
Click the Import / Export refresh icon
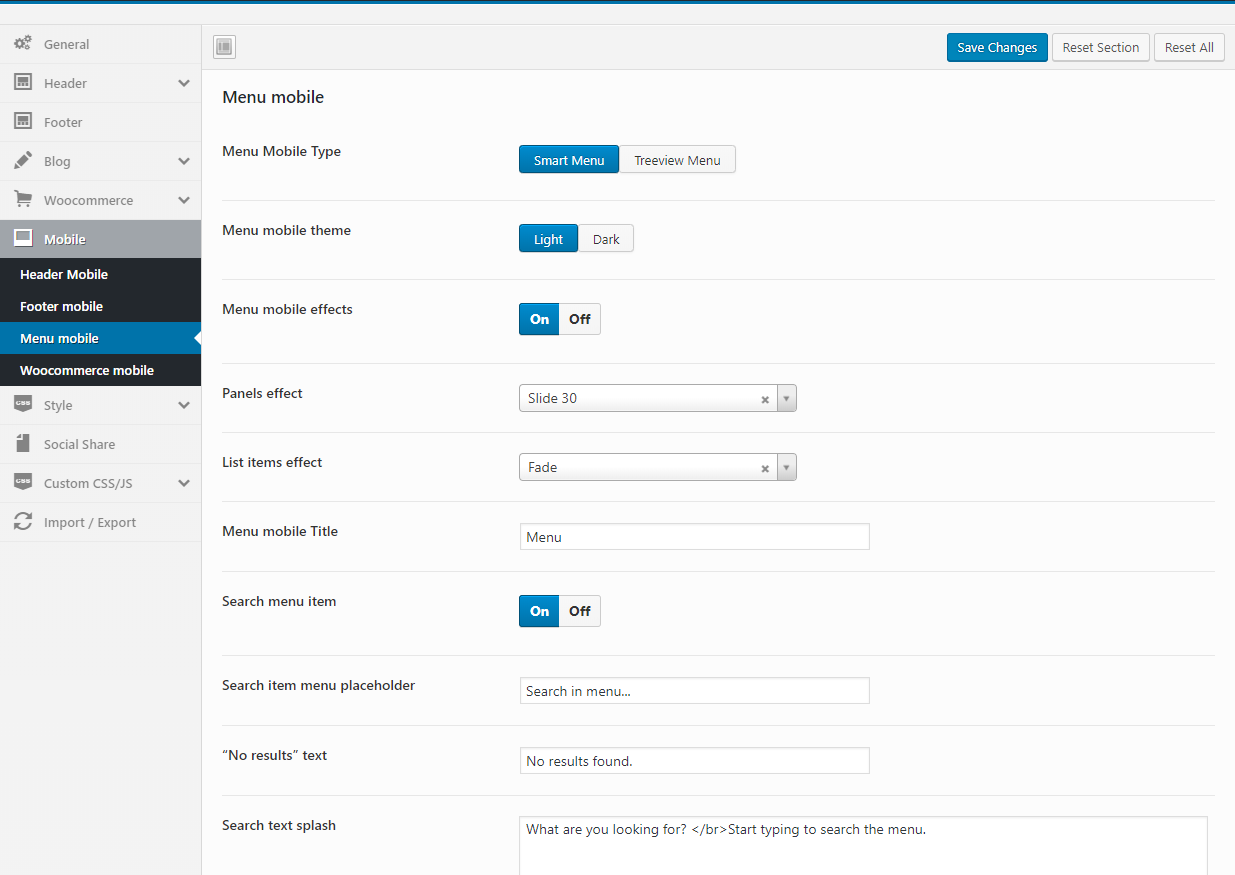pyautogui.click(x=22, y=522)
